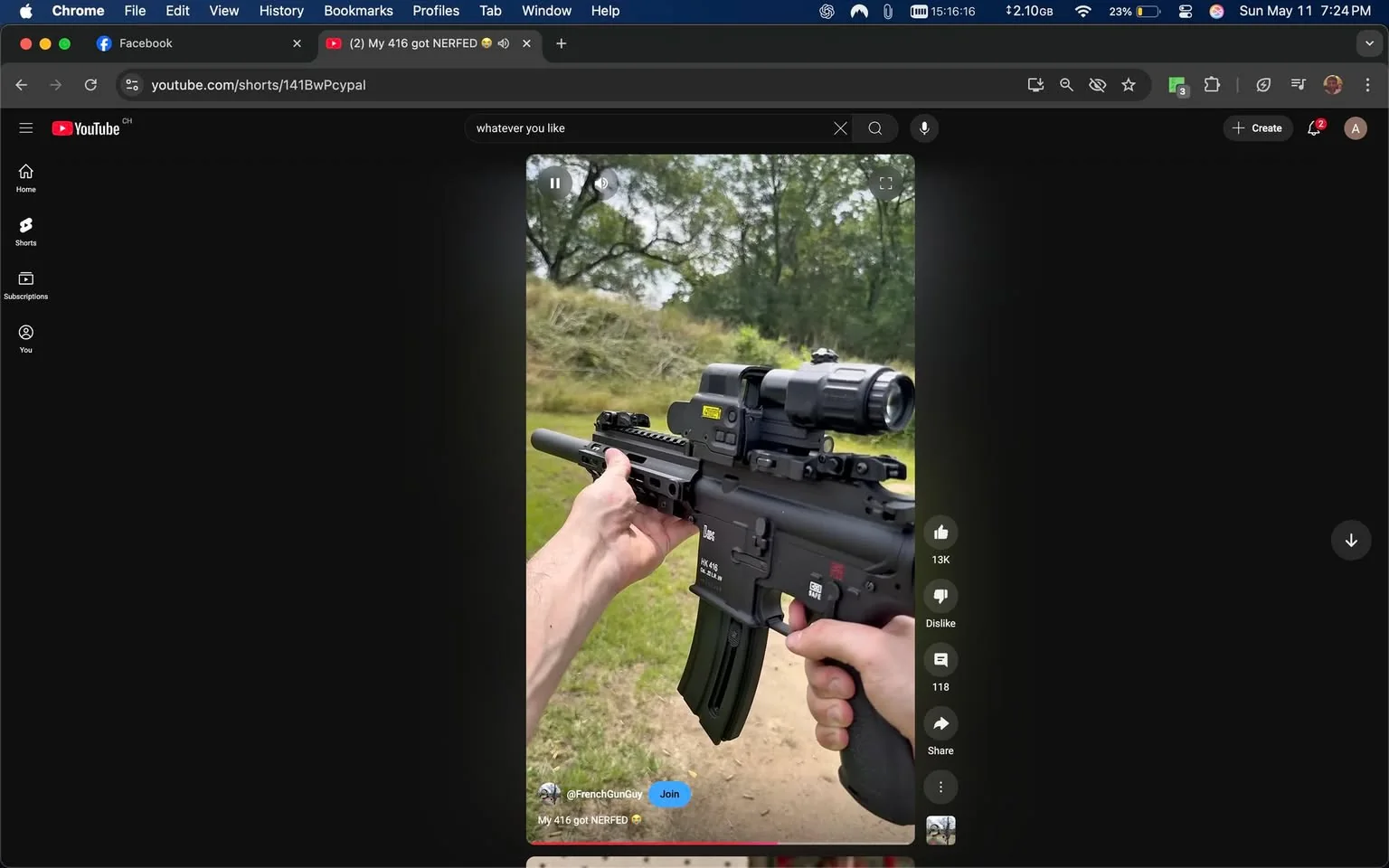
Task: View site information icon in address bar
Action: tap(132, 85)
